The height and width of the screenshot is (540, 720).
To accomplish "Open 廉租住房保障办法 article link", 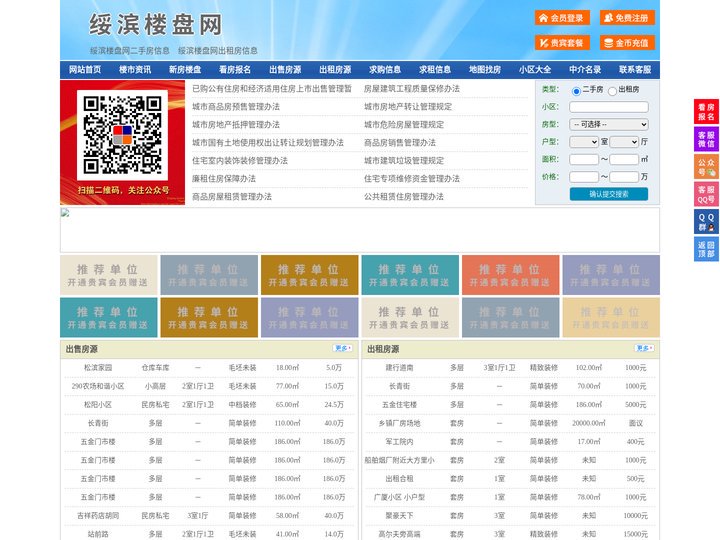I will (224, 179).
